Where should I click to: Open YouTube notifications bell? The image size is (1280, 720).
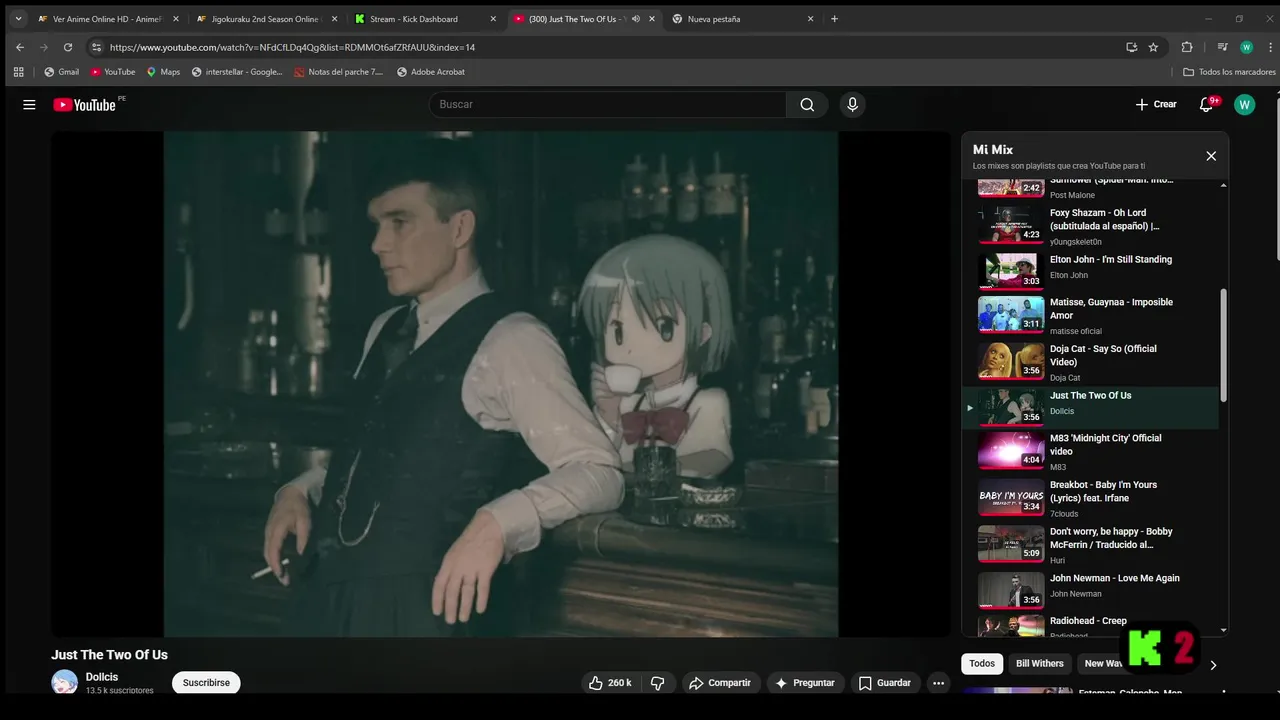1207,105
